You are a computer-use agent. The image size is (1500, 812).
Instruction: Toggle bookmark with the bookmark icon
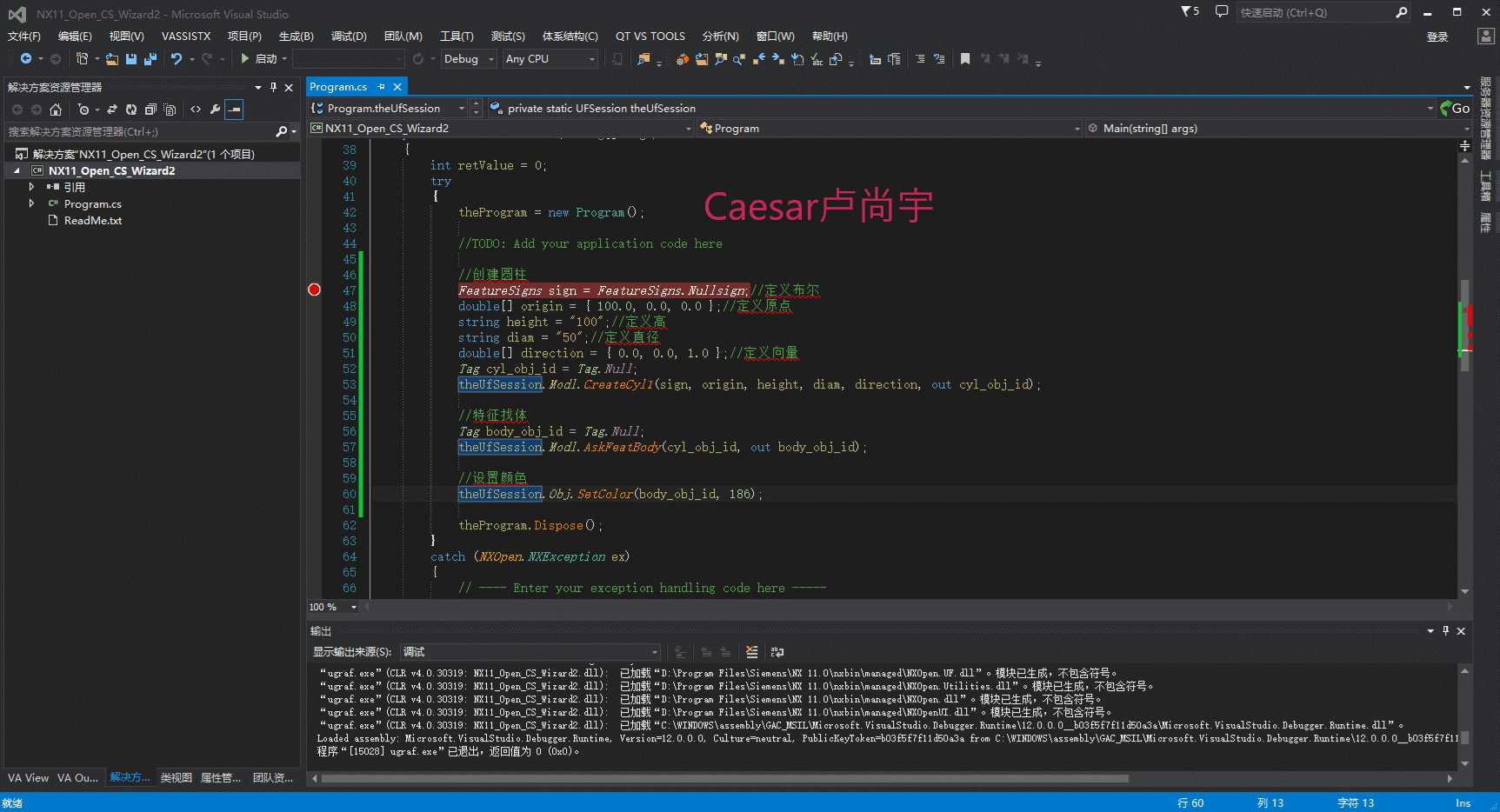click(965, 59)
